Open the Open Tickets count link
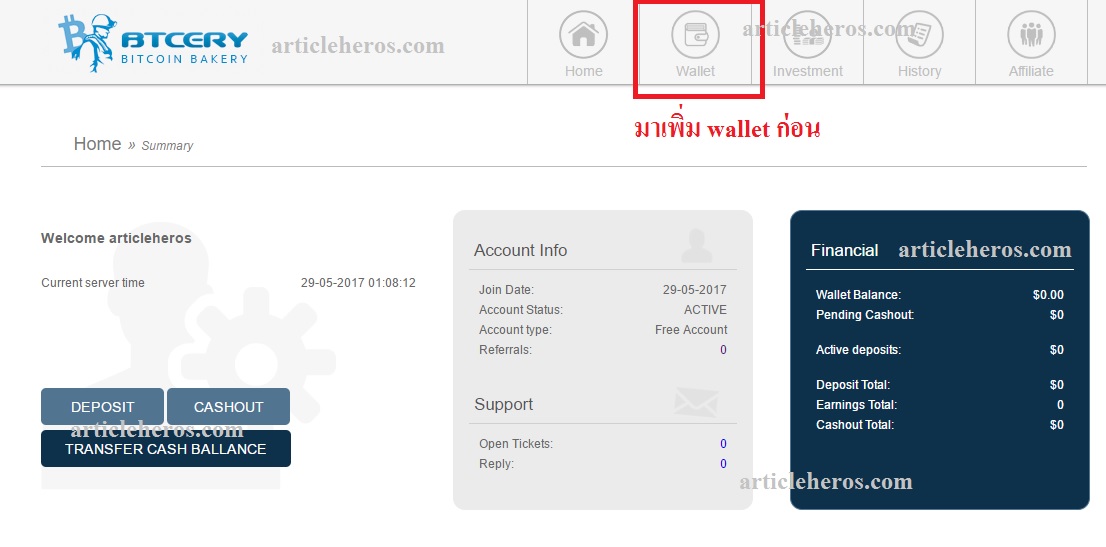The width and height of the screenshot is (1106, 547). (x=723, y=444)
